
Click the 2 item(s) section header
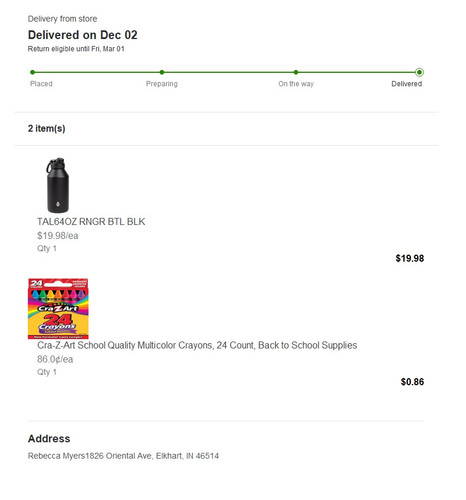point(47,129)
